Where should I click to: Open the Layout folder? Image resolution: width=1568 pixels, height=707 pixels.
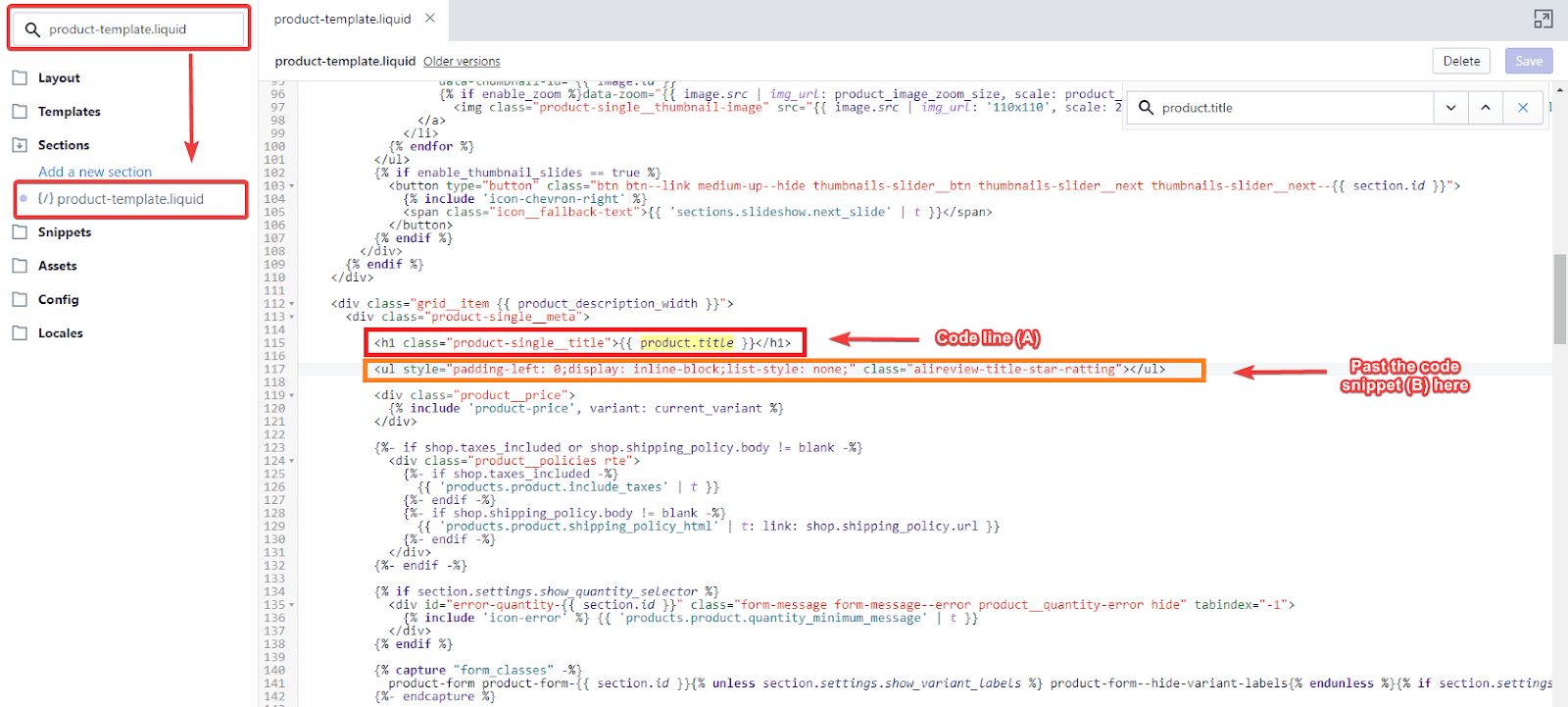click(59, 78)
